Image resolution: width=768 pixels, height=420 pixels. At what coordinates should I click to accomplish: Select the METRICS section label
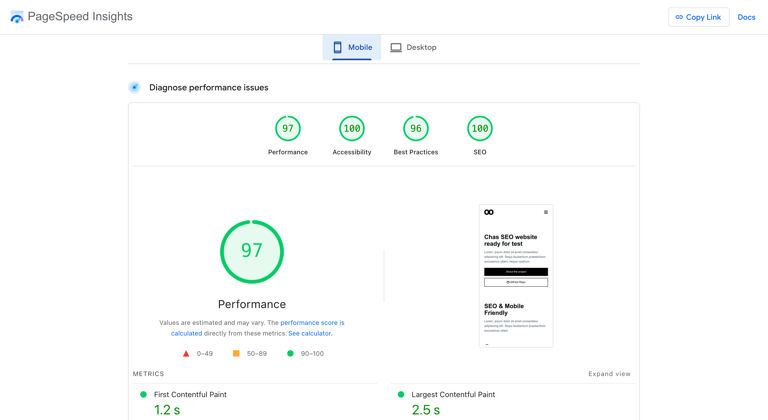[x=148, y=373]
